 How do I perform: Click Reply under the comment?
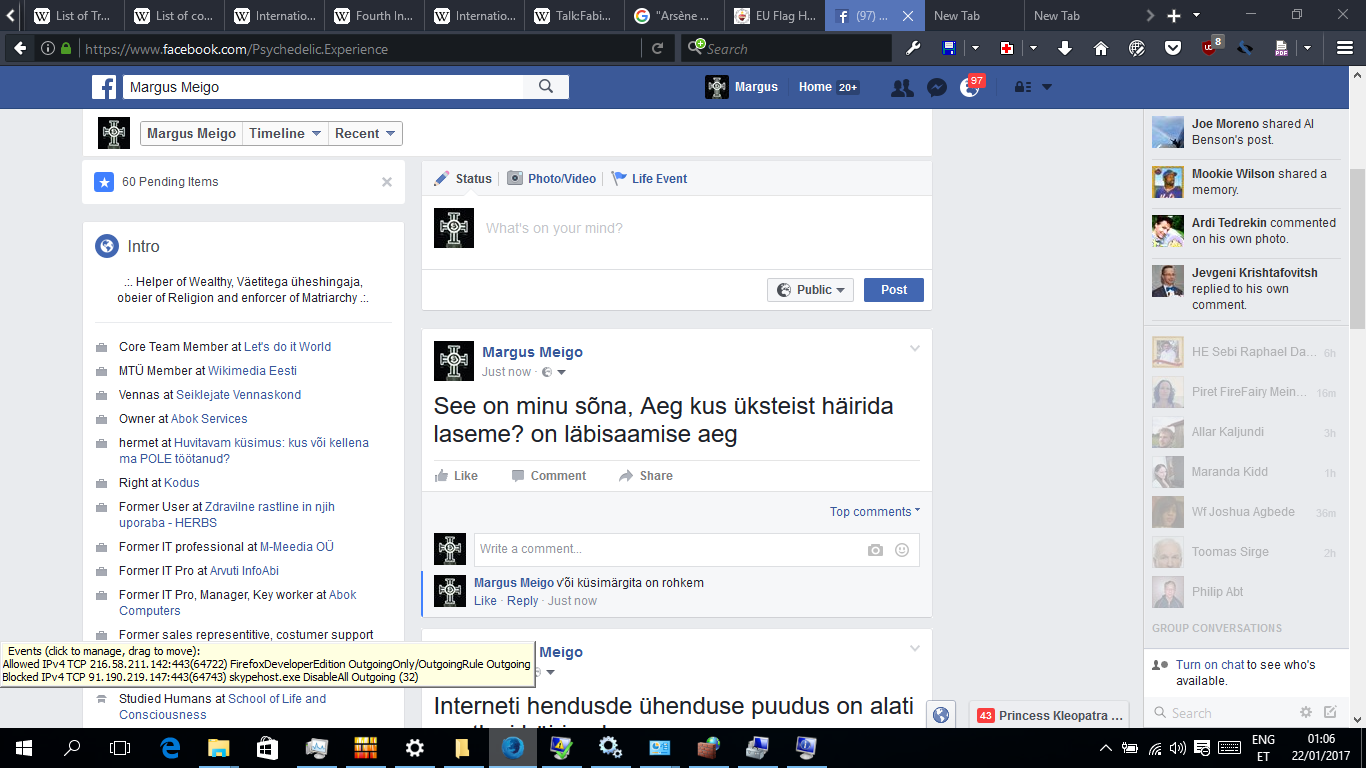522,601
